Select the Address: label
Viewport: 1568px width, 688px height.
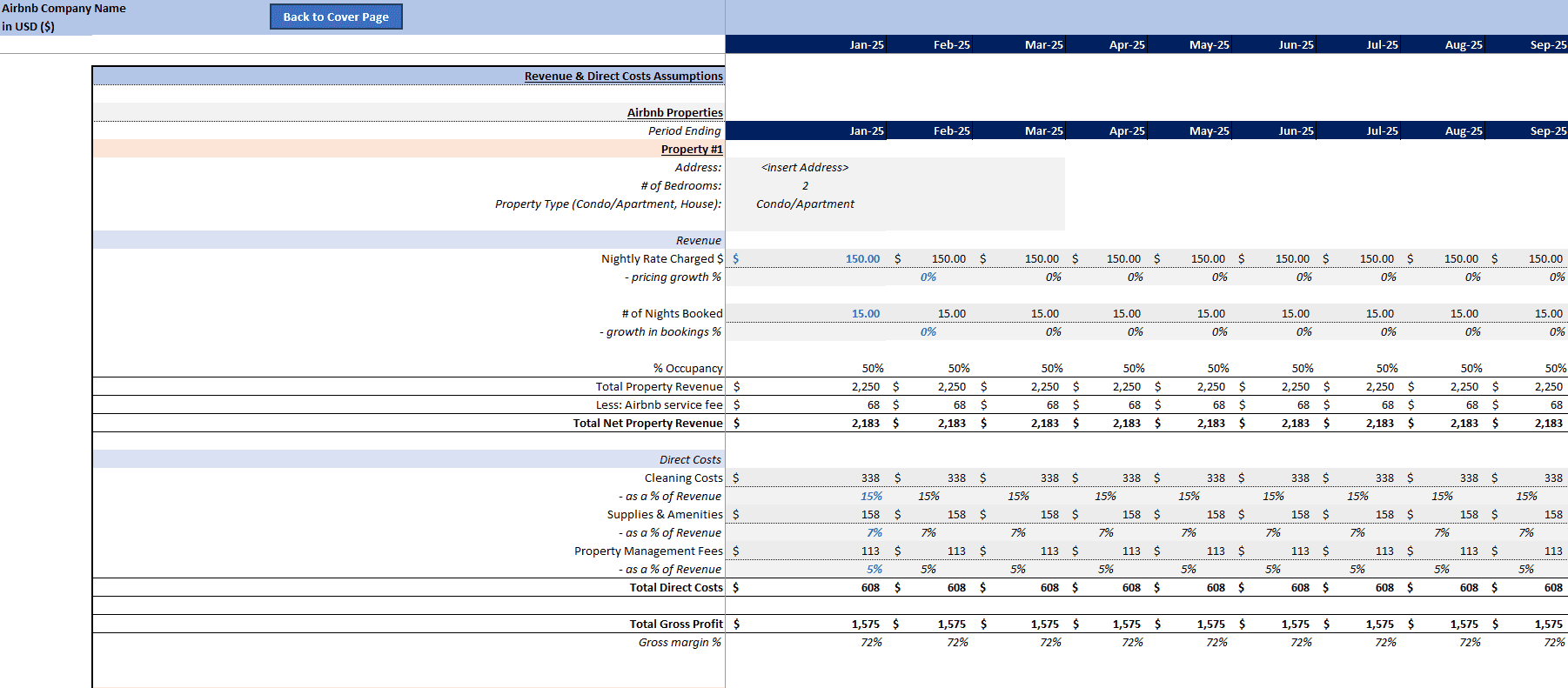(x=698, y=167)
